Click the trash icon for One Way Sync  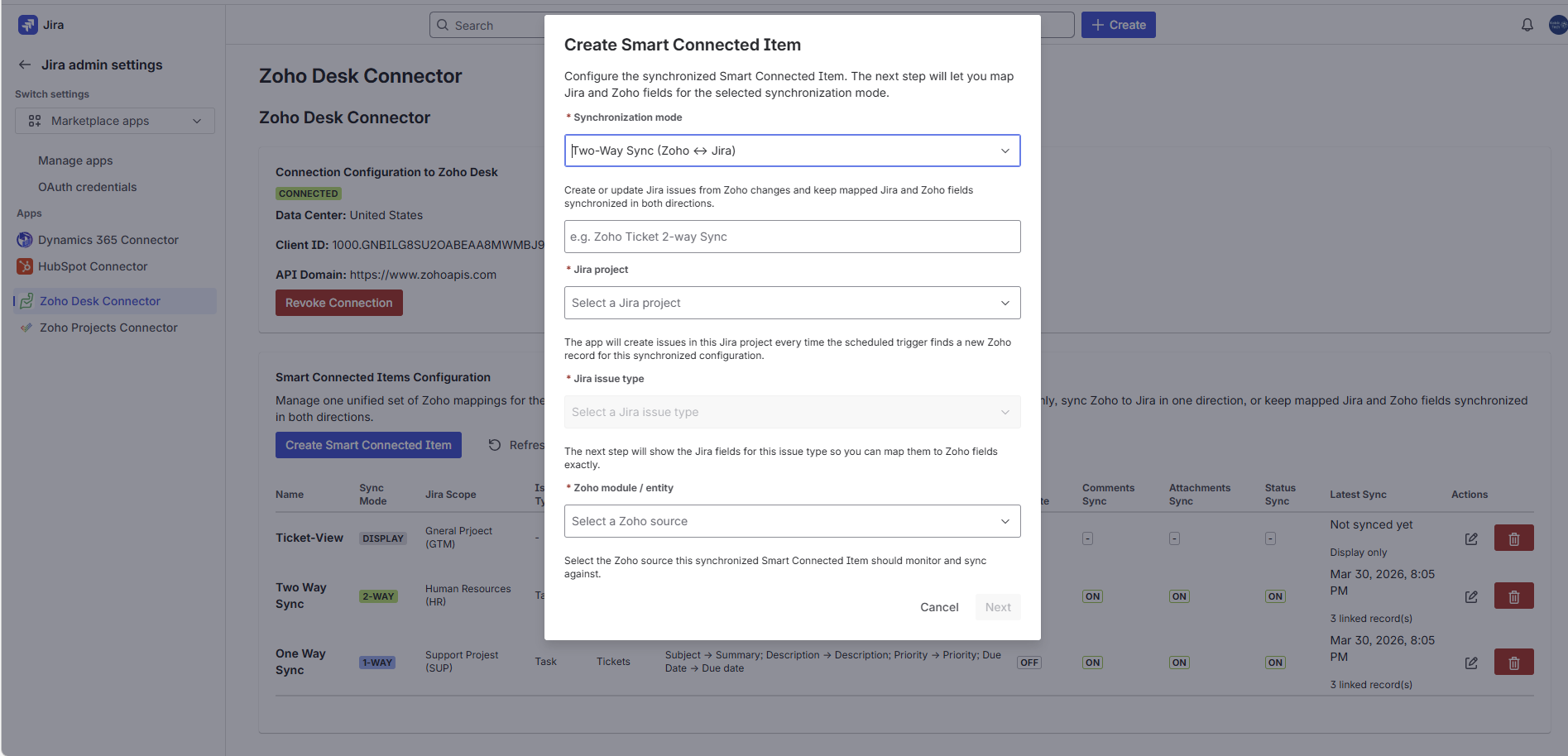point(1513,662)
